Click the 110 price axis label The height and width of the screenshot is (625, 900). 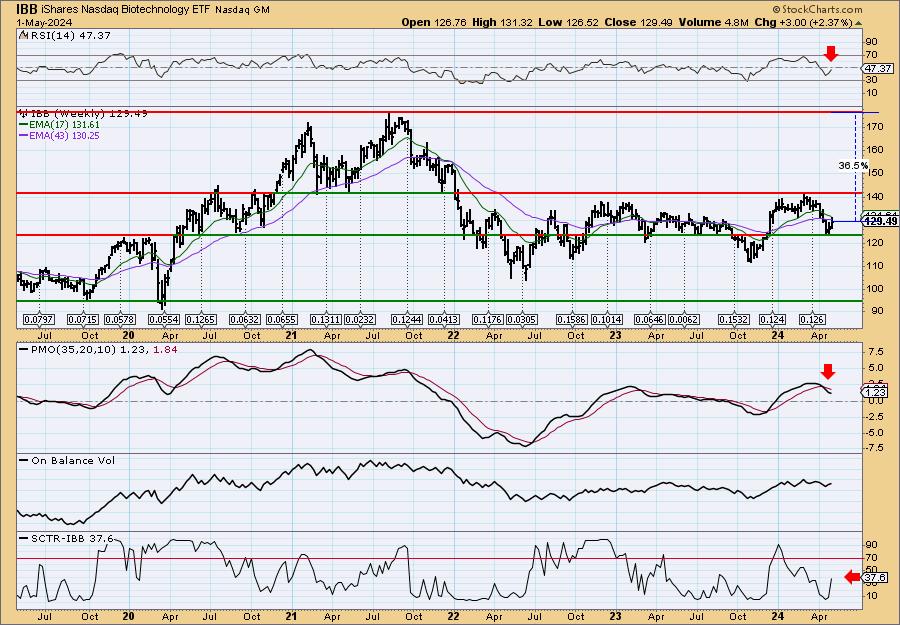tap(876, 265)
